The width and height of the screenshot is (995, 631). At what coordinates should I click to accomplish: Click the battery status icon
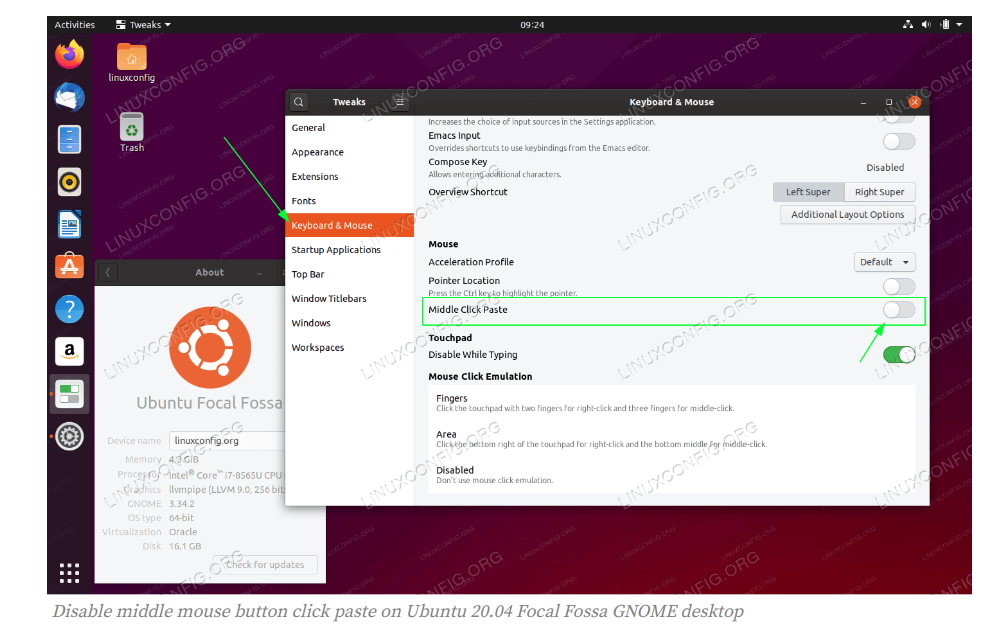click(x=945, y=24)
